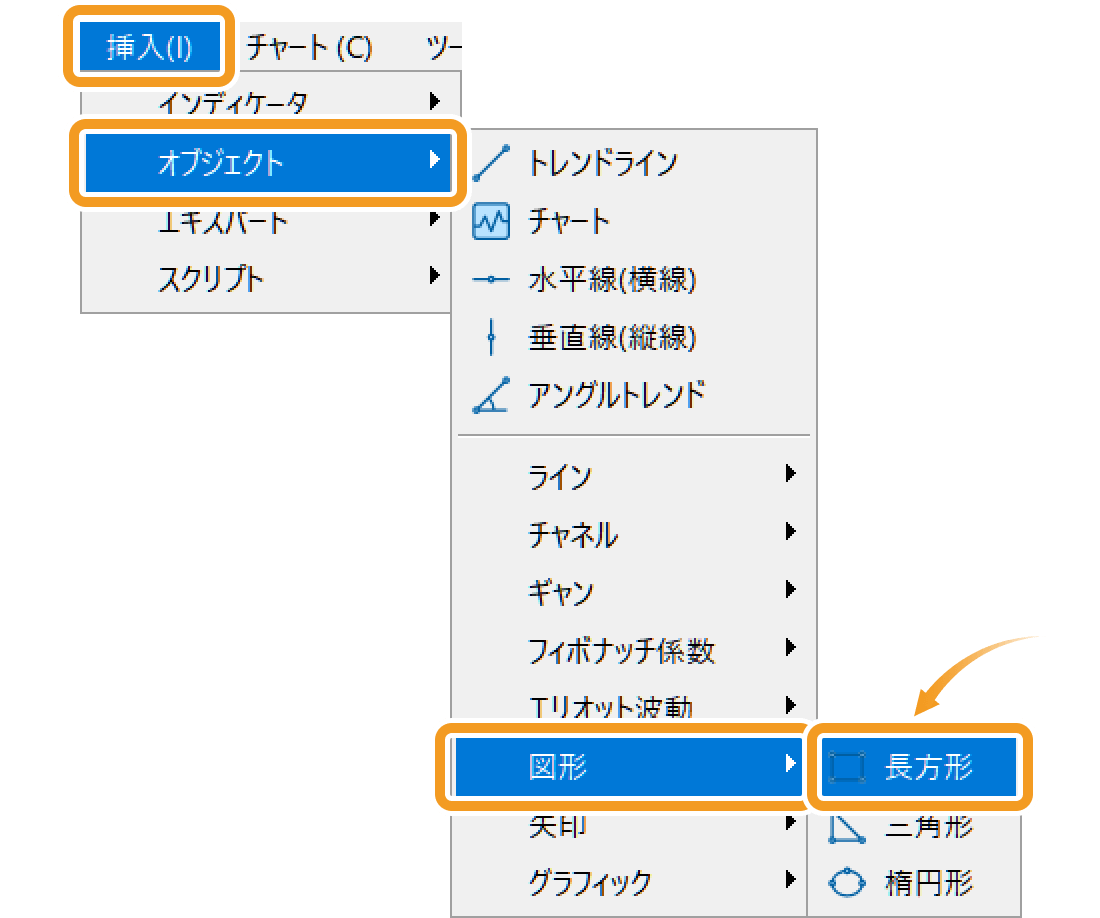
Task: Expand ギャン arrow indicator
Action: [791, 589]
